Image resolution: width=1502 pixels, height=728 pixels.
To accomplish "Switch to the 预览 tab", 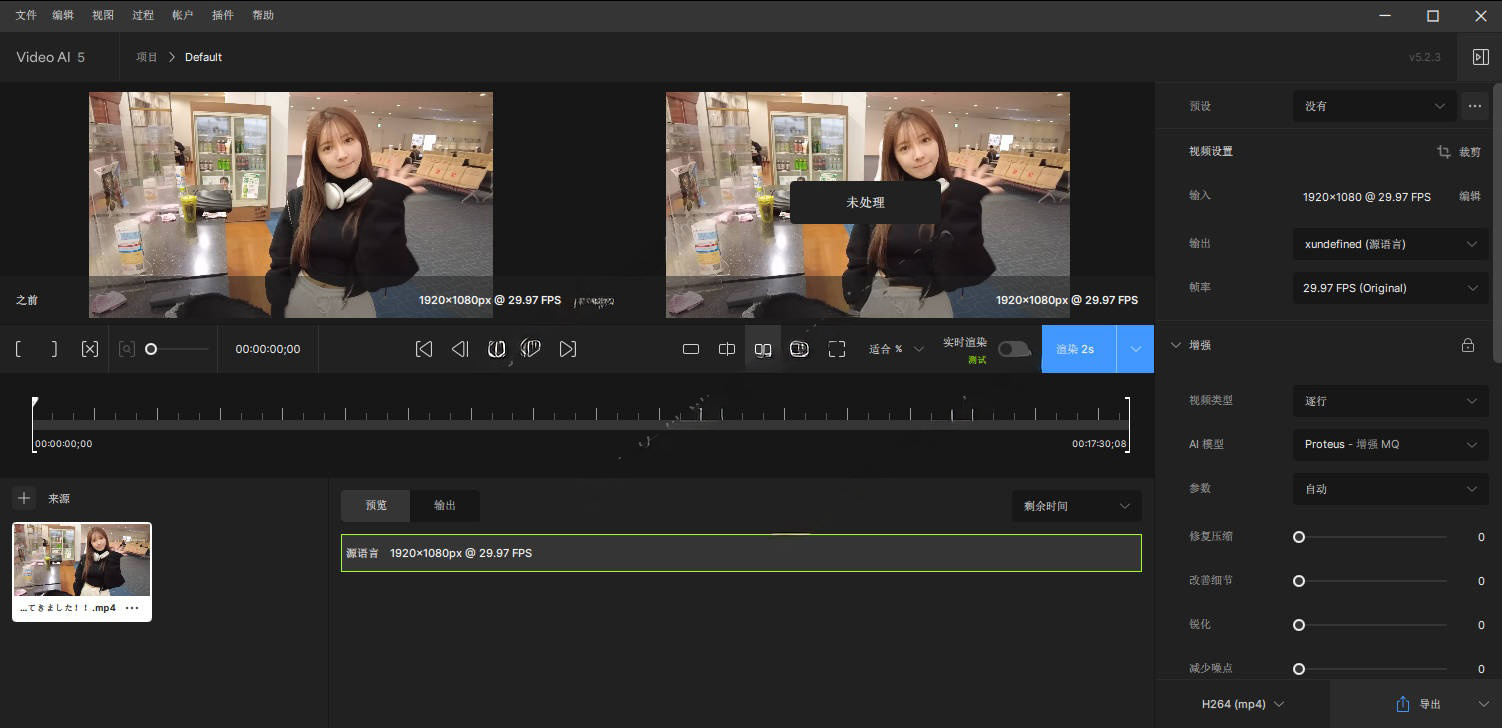I will [x=376, y=506].
